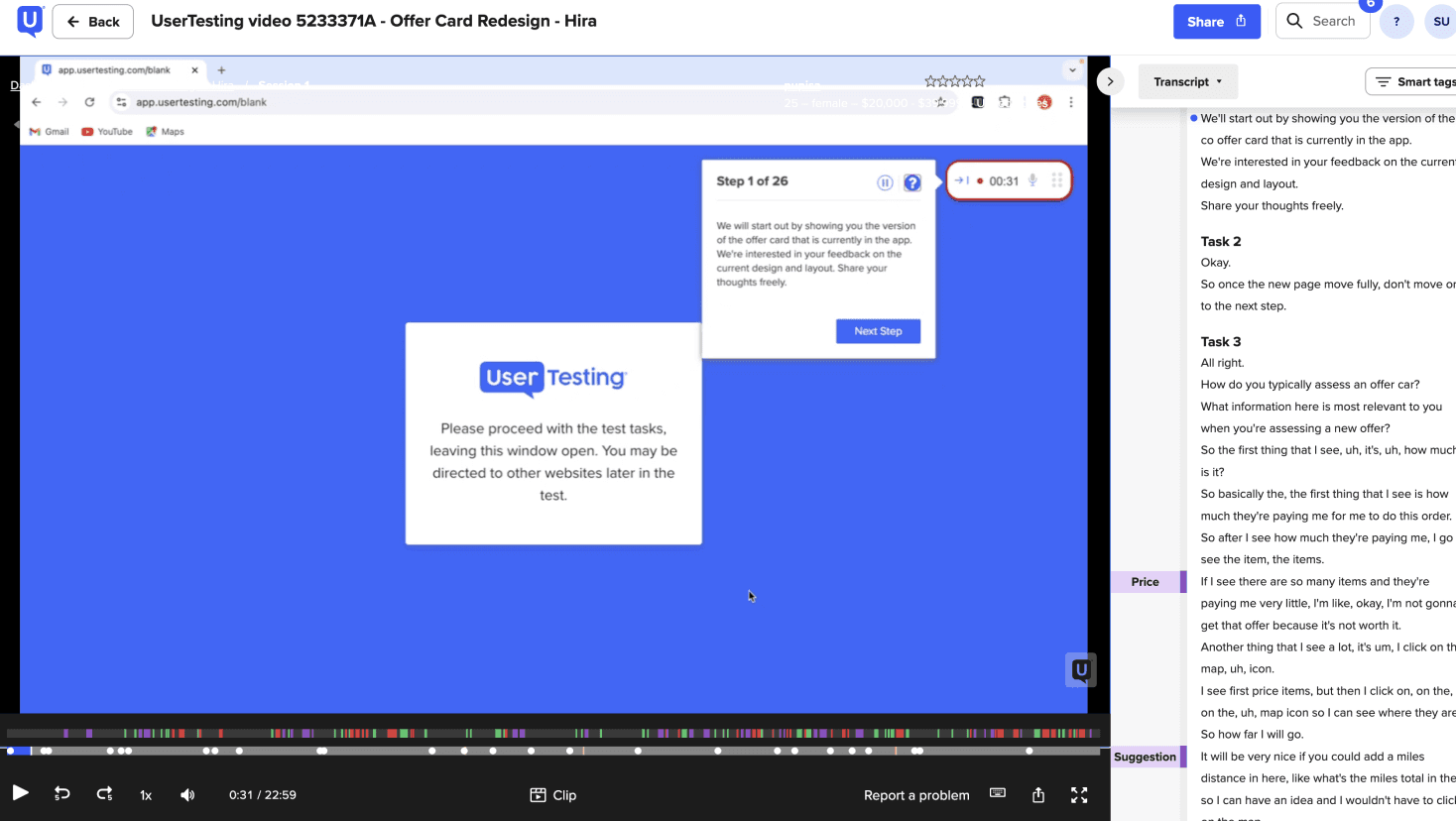Open a new tab with plus icon

pyautogui.click(x=221, y=70)
